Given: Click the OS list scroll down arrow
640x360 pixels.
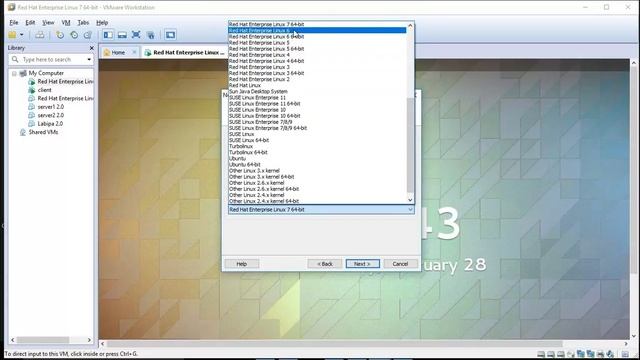Looking at the screenshot, I should point(410,200).
